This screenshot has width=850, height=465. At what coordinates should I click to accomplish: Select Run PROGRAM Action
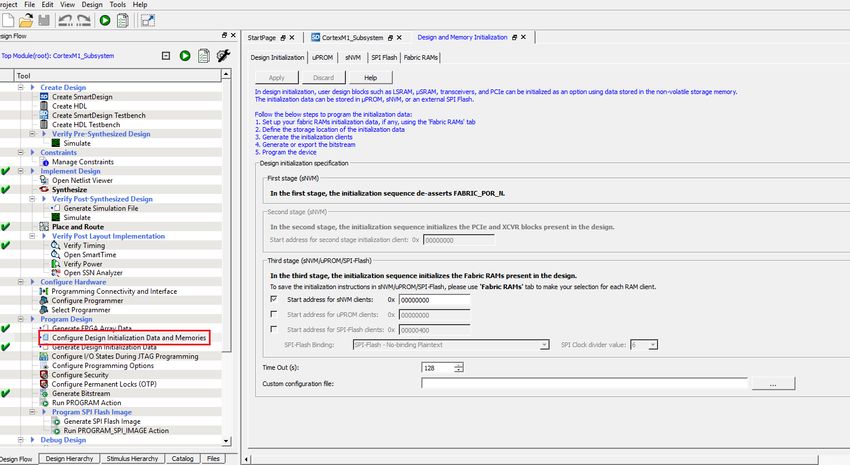[87, 403]
